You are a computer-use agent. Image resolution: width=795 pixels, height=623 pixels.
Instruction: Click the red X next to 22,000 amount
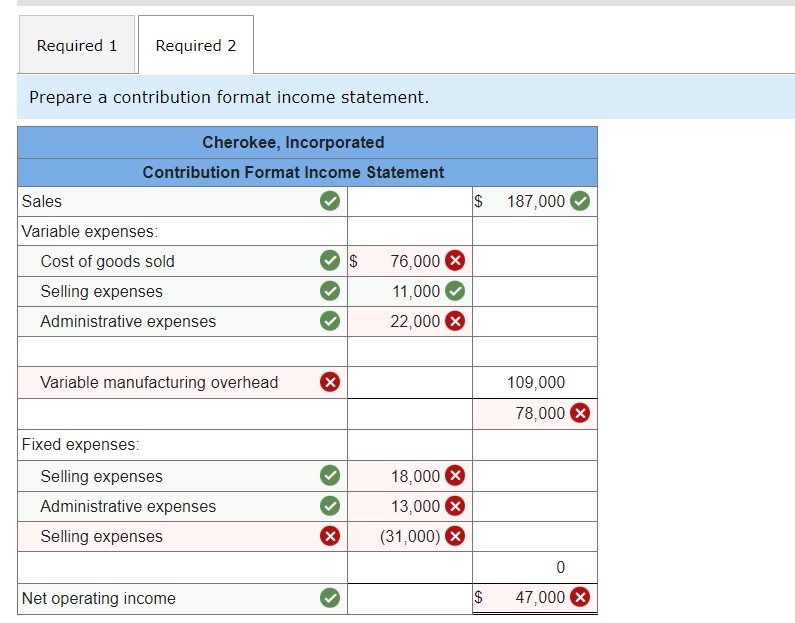click(455, 321)
